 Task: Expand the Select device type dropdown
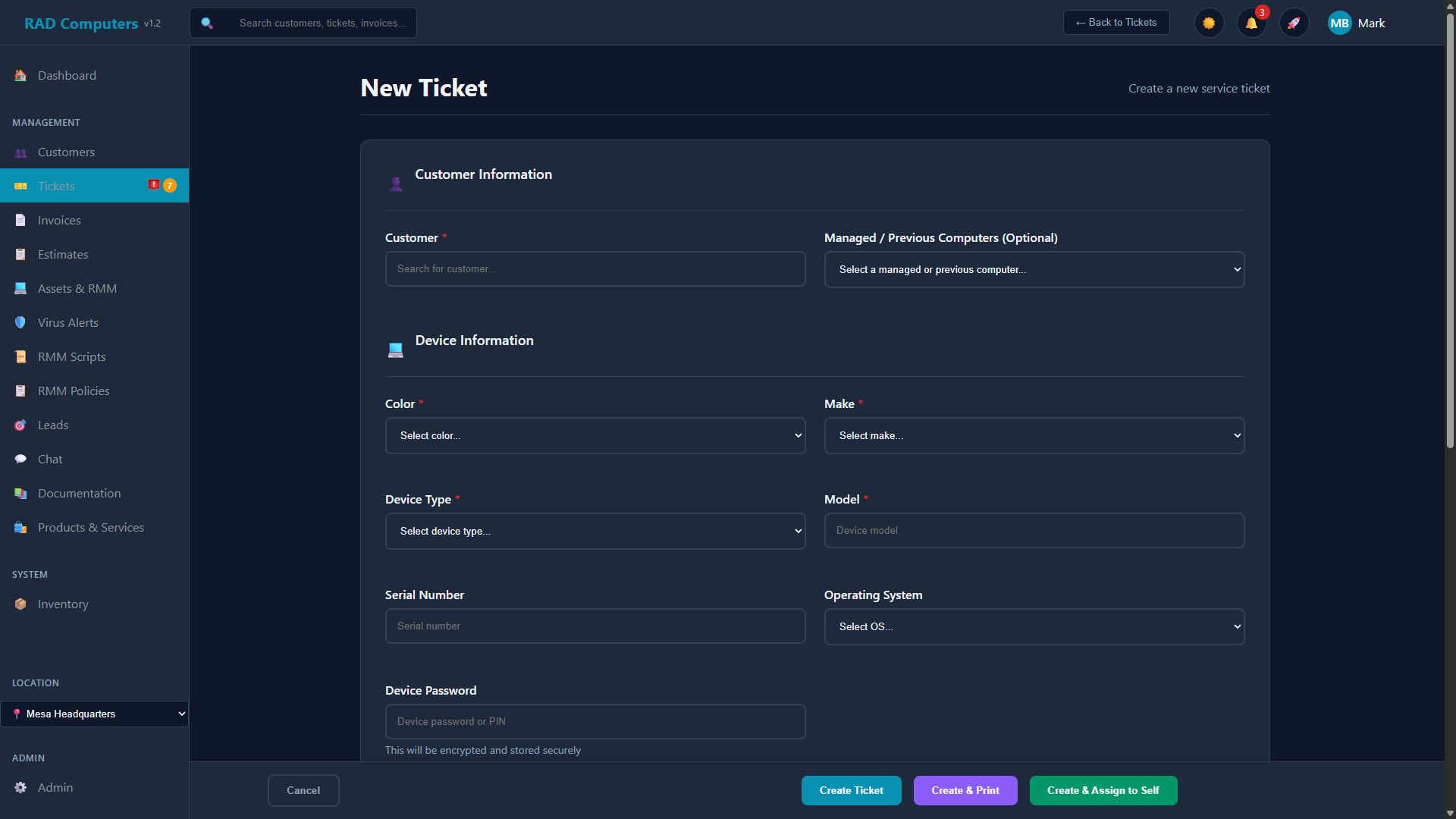pyautogui.click(x=595, y=531)
